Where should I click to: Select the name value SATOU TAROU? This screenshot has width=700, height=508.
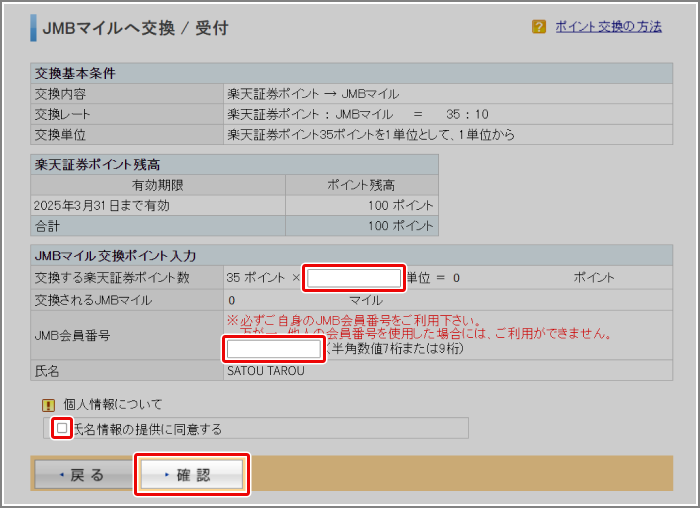266,371
